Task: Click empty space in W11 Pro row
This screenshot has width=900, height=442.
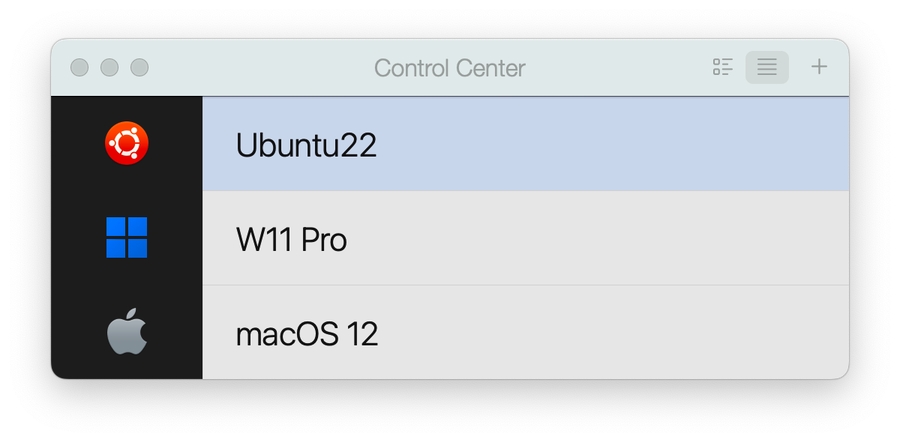Action: click(597, 238)
